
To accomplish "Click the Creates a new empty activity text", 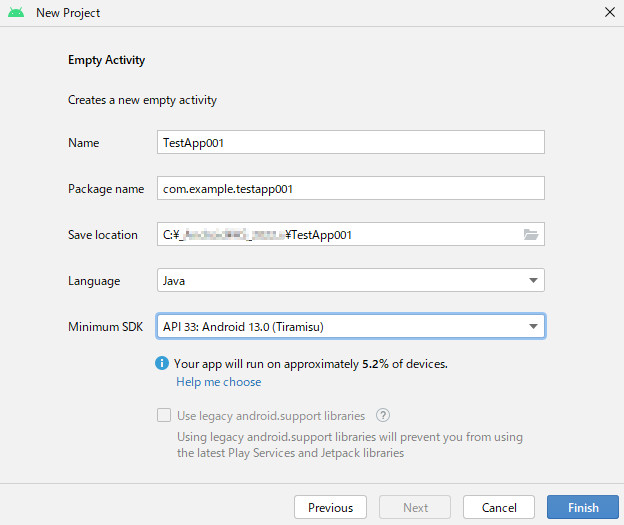I will [142, 100].
